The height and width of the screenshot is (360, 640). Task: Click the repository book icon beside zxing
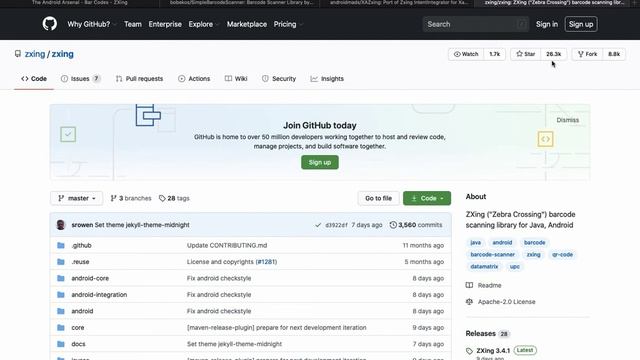click(18, 54)
